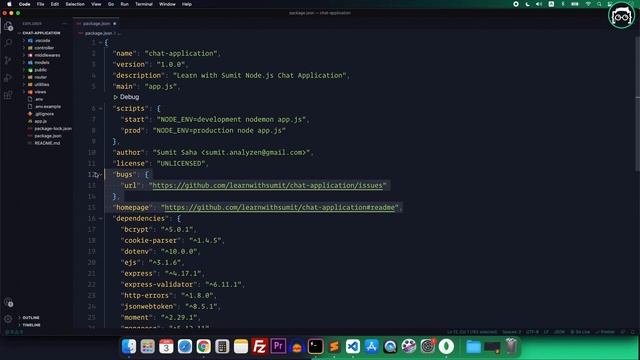Open the Manage gear icon

8,319
